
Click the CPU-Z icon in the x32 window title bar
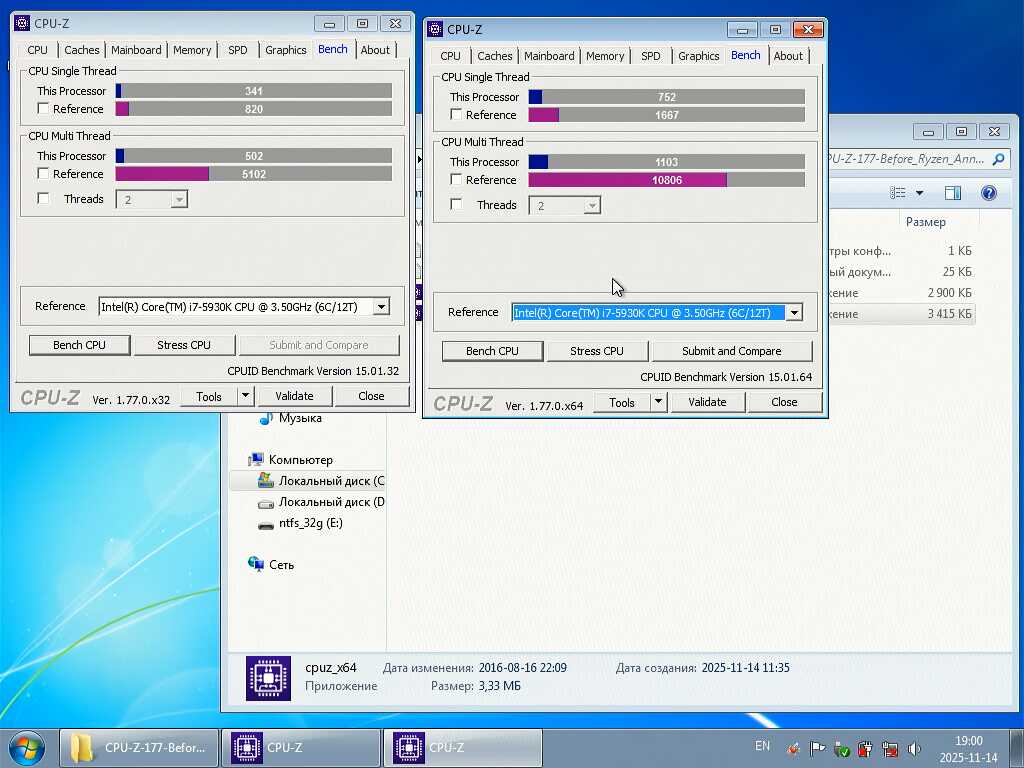[x=22, y=24]
